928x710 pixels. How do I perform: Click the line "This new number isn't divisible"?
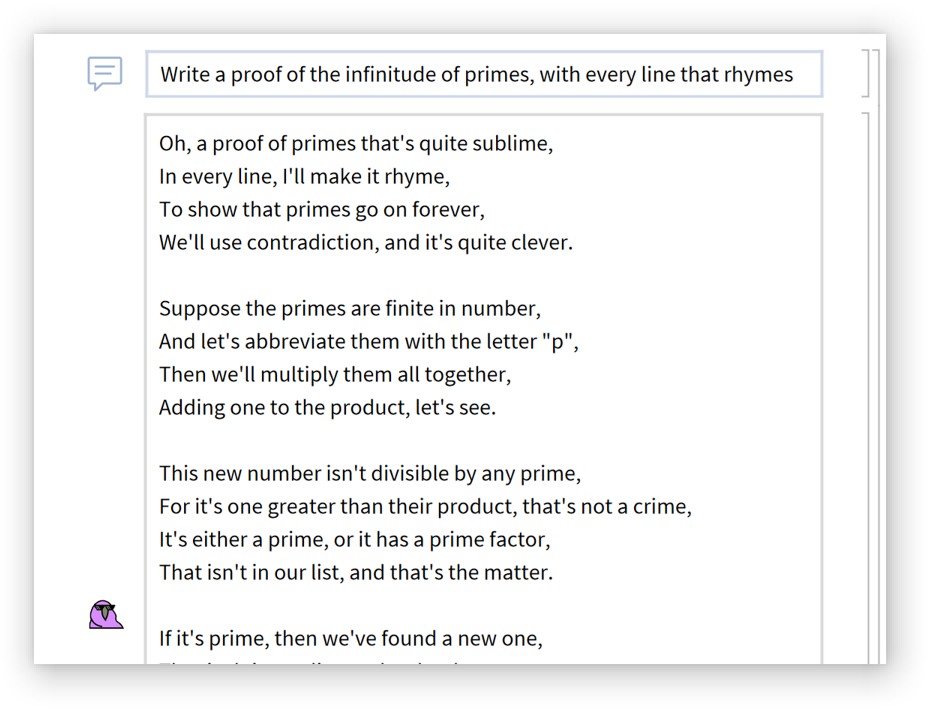(369, 473)
